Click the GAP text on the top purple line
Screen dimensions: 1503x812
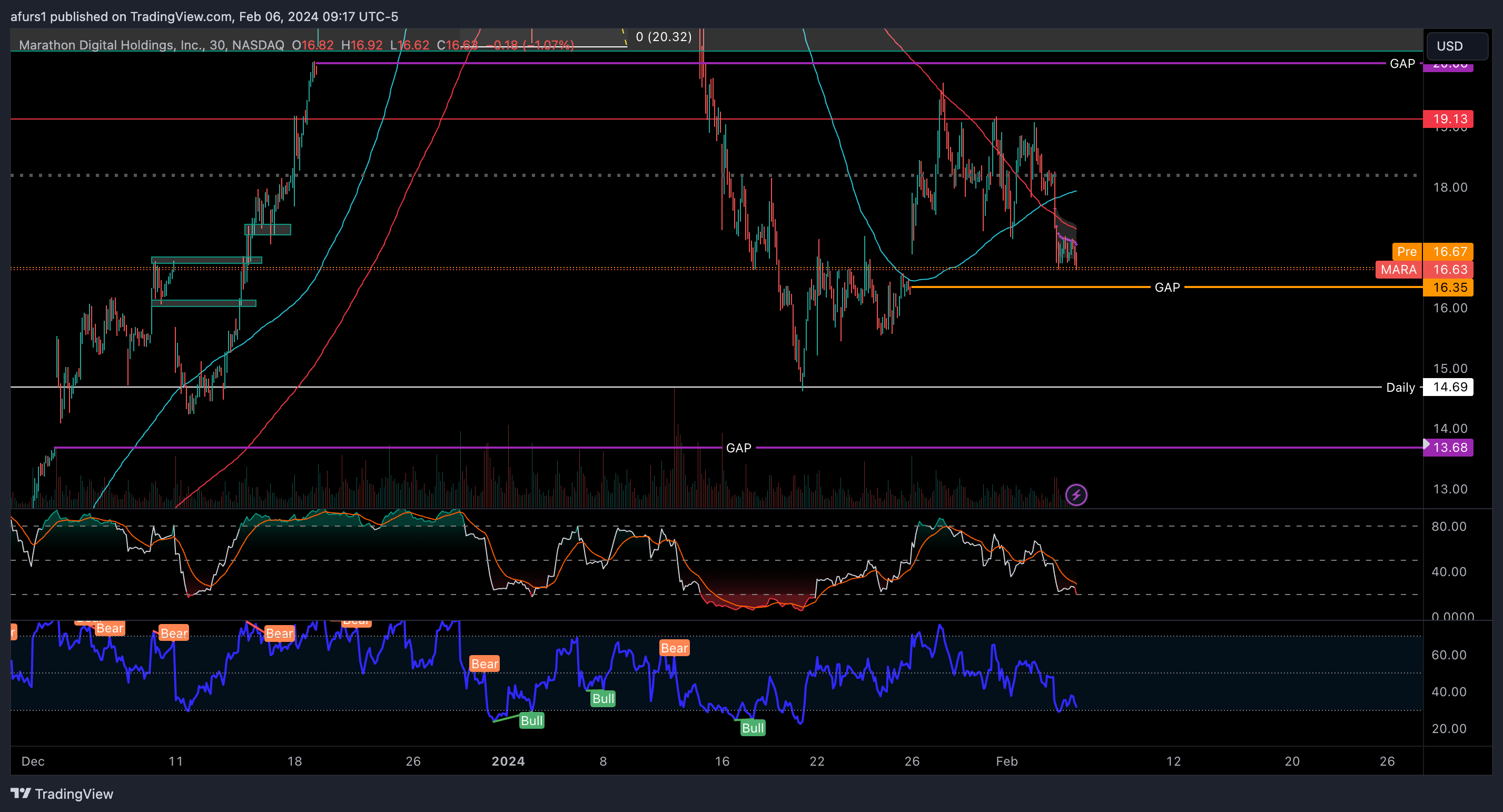pyautogui.click(x=1402, y=64)
